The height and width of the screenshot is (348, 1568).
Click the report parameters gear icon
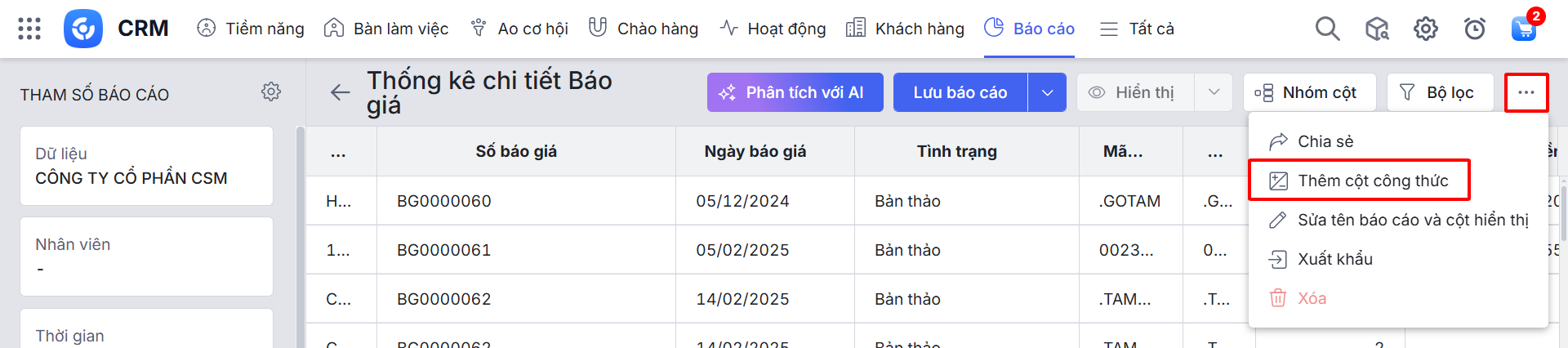point(271,91)
